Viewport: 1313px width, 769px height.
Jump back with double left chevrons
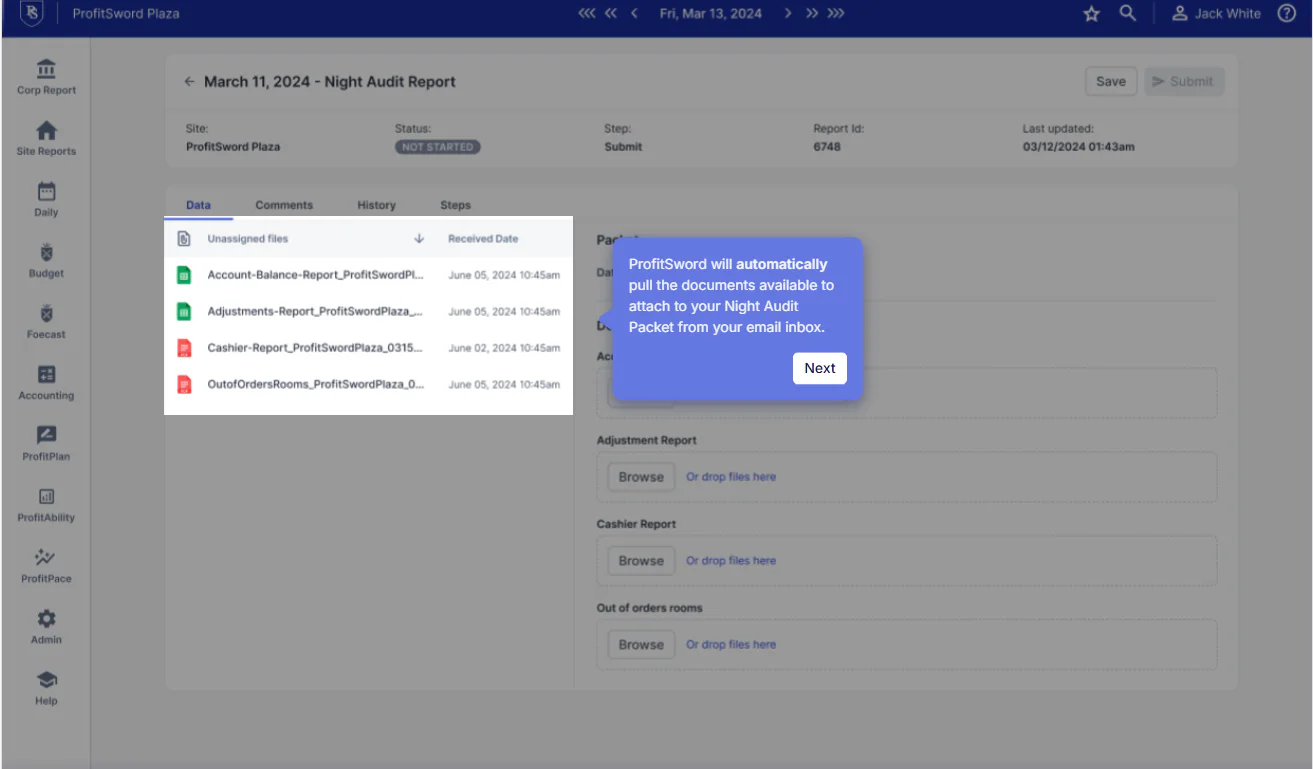[612, 14]
